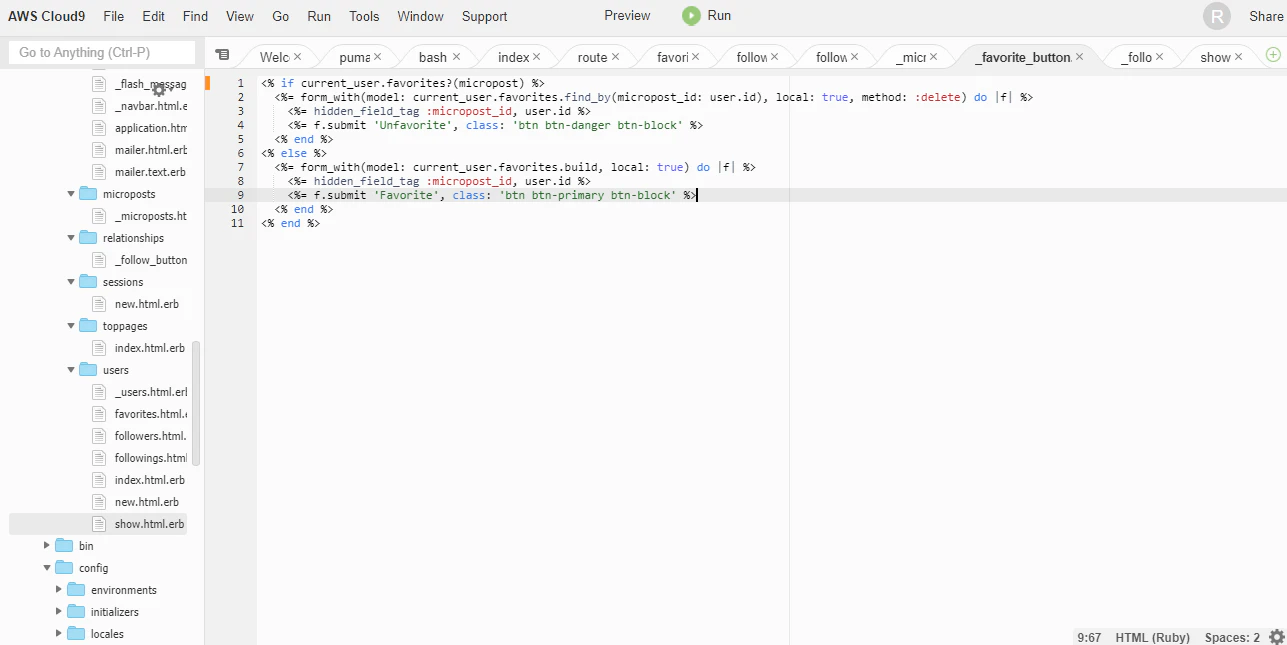Click the user avatar icon top right

click(1216, 16)
